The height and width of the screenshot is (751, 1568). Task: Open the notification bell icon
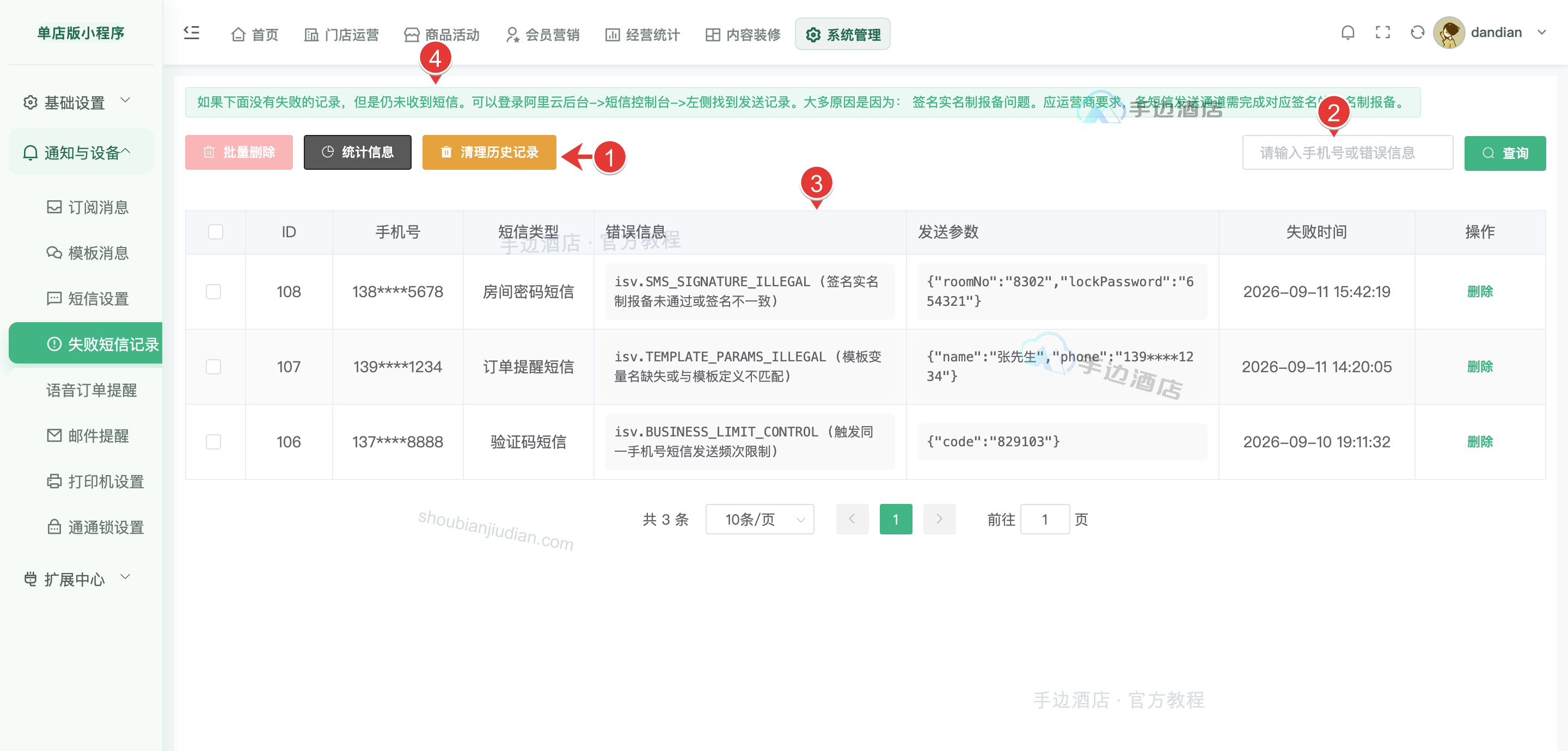(x=1347, y=33)
